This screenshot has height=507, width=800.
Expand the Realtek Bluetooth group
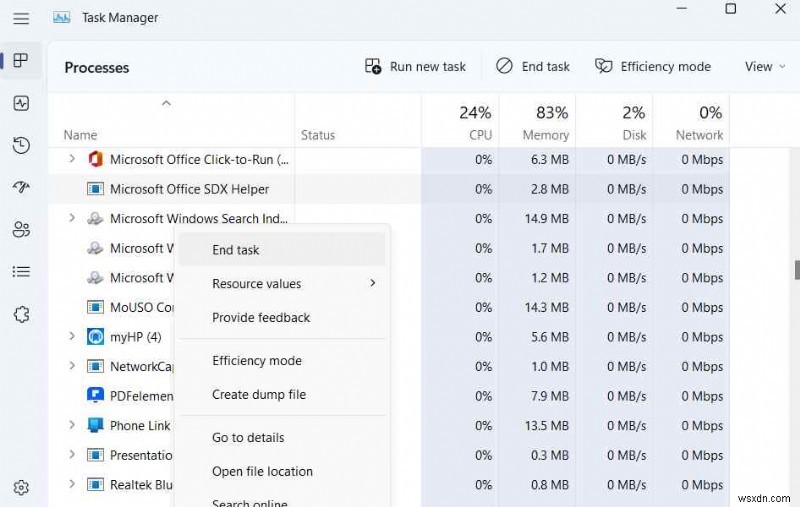(x=72, y=484)
